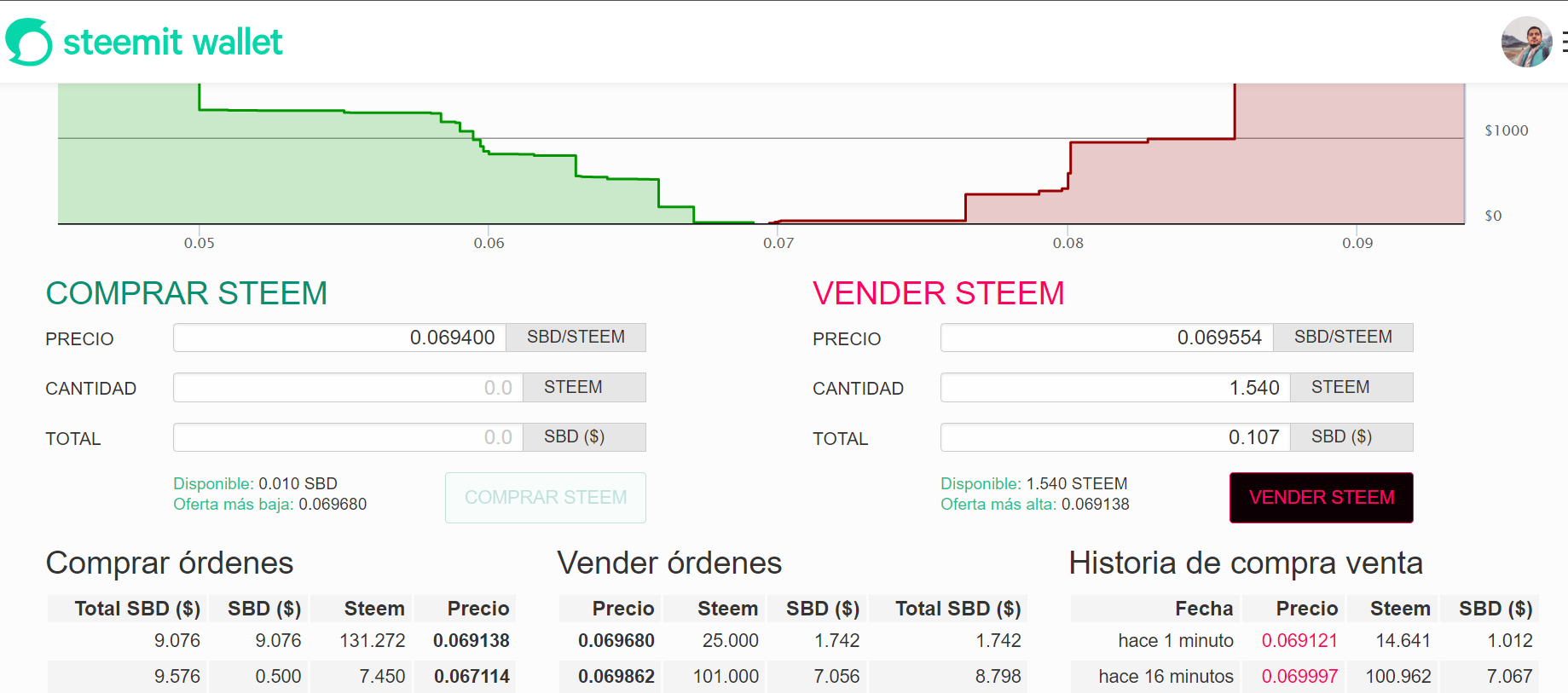Viewport: 1568px width, 693px height.
Task: Click the Vender órdenes heading
Action: (669, 563)
